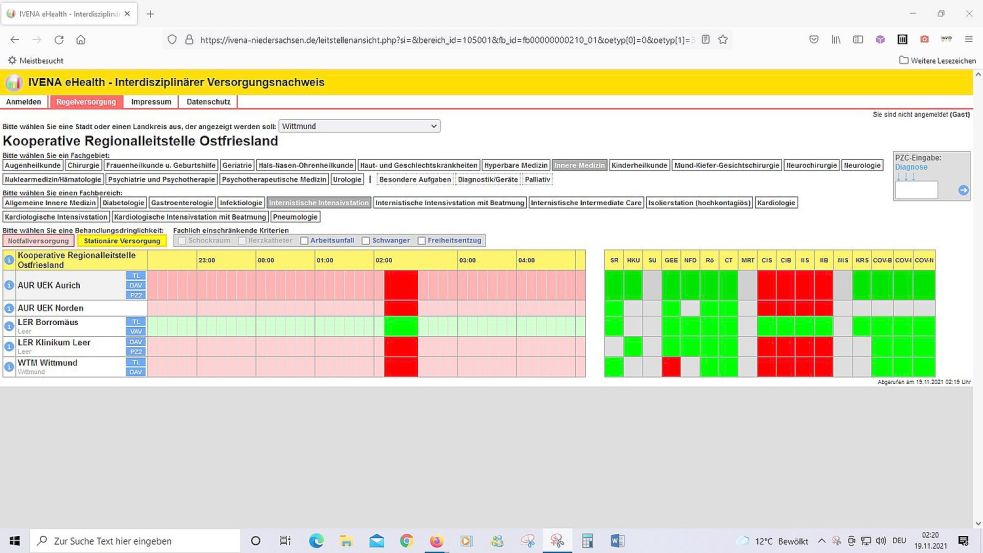
Task: Click the TL badge of AUR UEK Aurich
Action: coord(136,276)
